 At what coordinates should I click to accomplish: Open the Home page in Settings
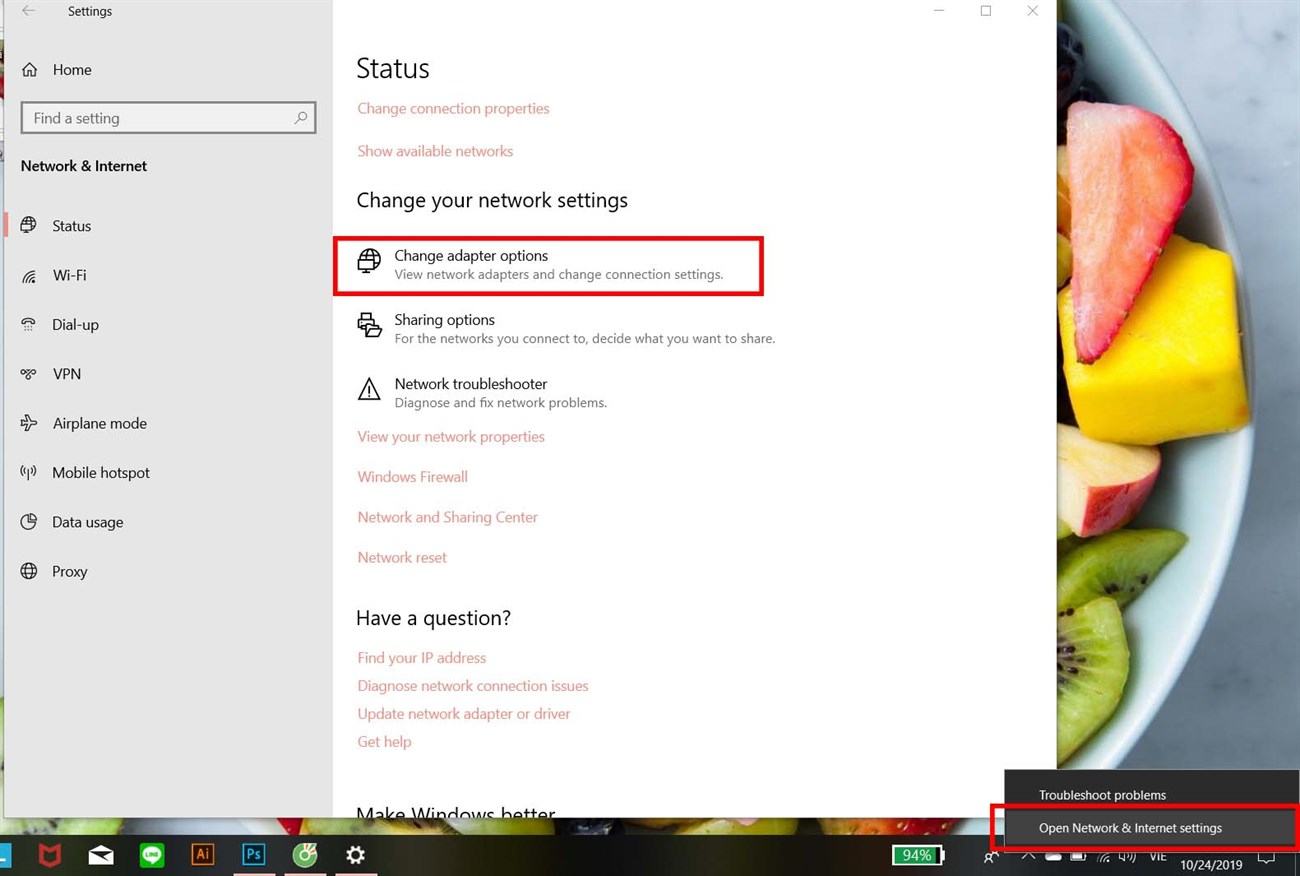coord(57,69)
